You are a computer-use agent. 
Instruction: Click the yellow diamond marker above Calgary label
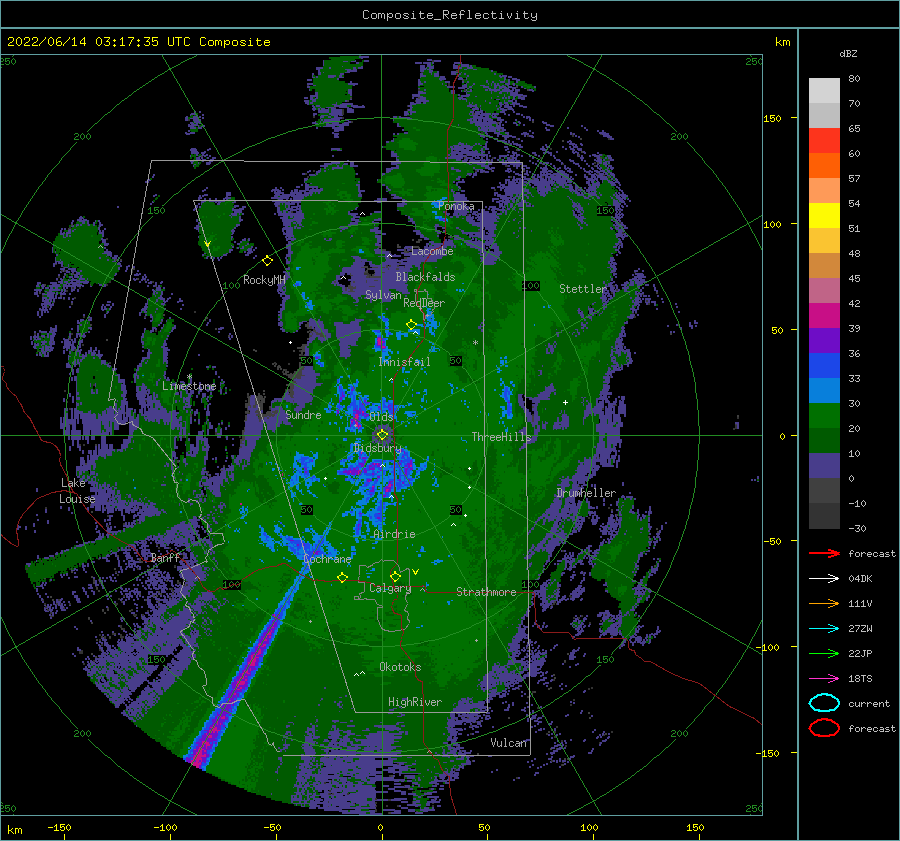(395, 576)
